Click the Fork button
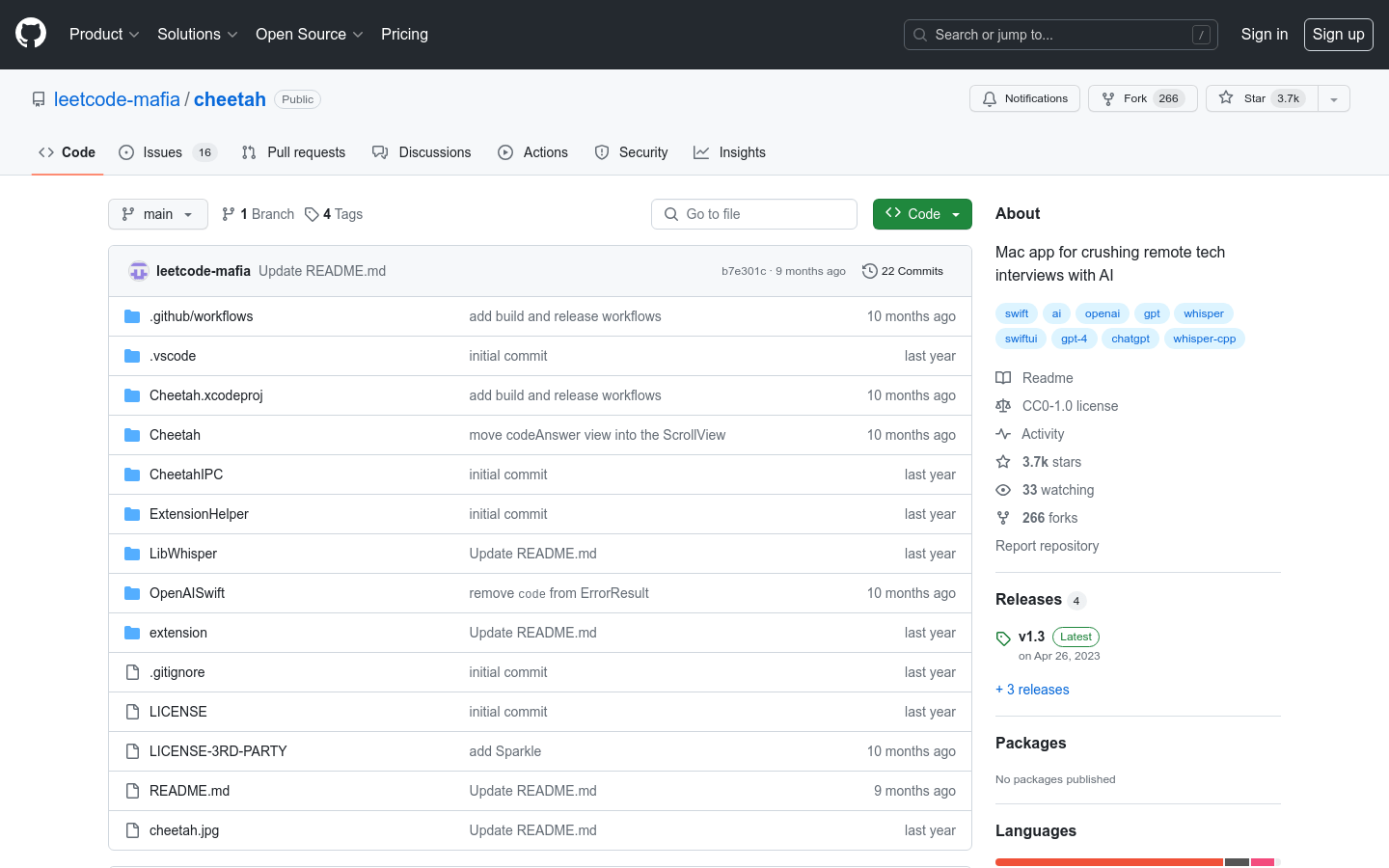The image size is (1389, 868). point(1143,98)
